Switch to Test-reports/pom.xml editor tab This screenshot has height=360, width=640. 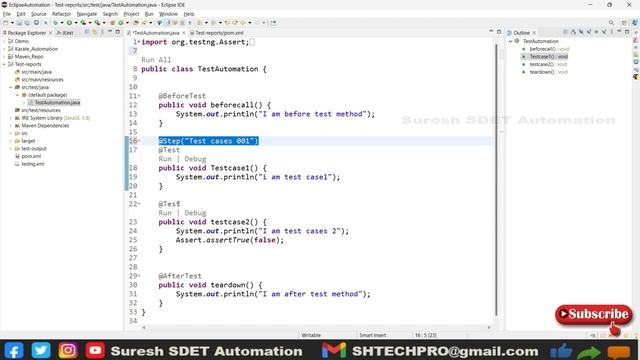[216, 33]
